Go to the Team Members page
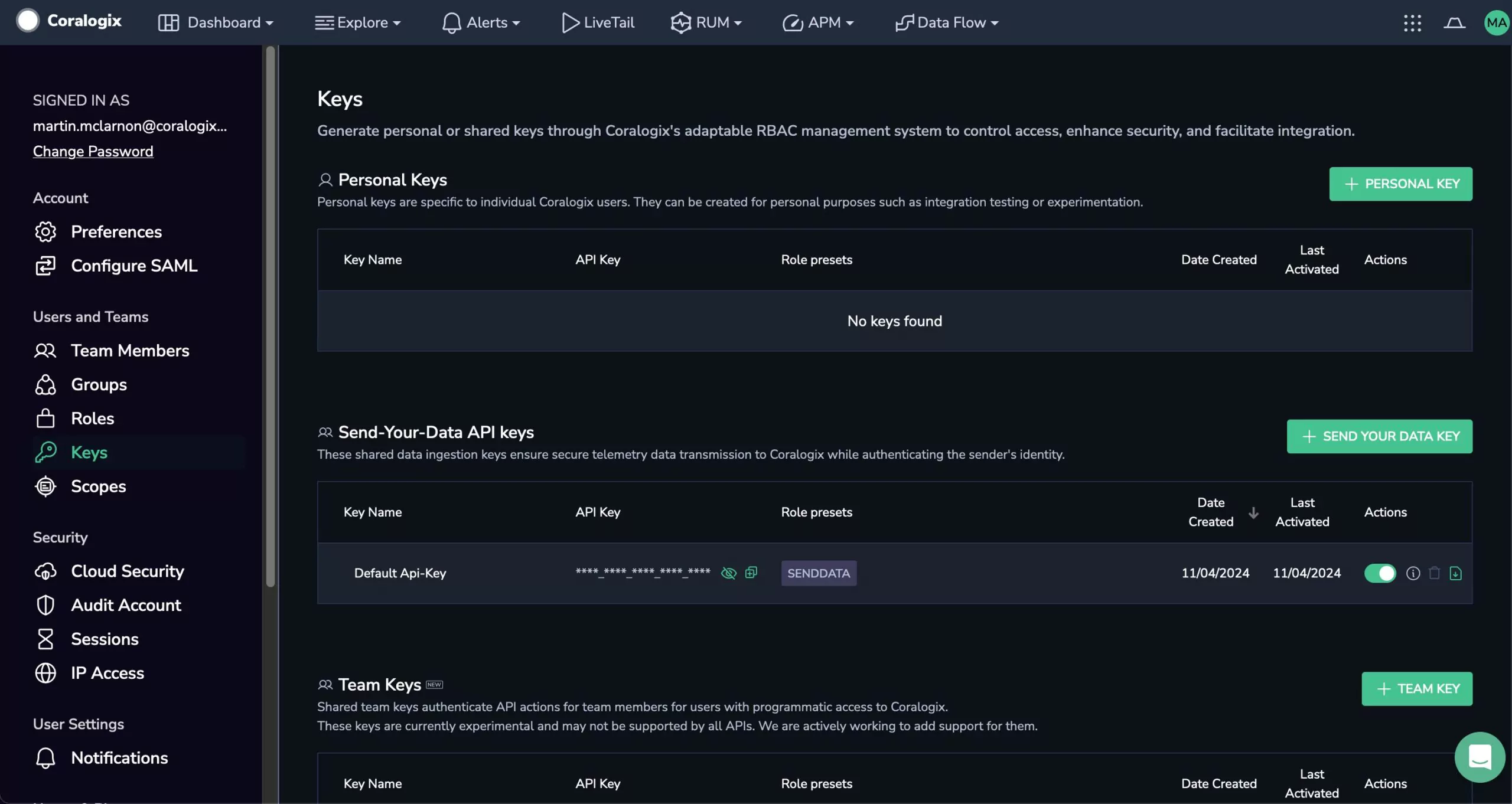 (130, 351)
